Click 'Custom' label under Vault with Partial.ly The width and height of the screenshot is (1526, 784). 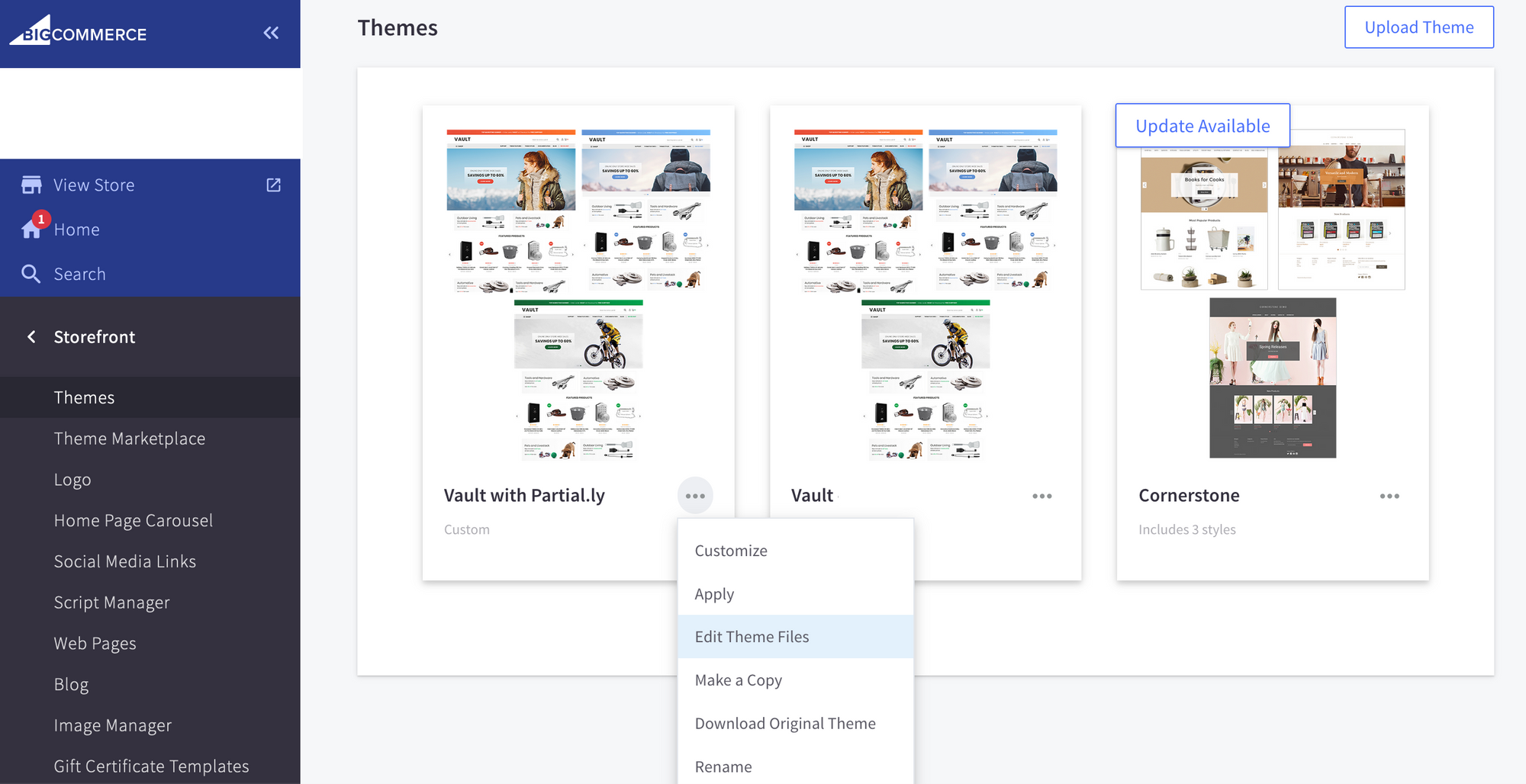[x=467, y=529]
